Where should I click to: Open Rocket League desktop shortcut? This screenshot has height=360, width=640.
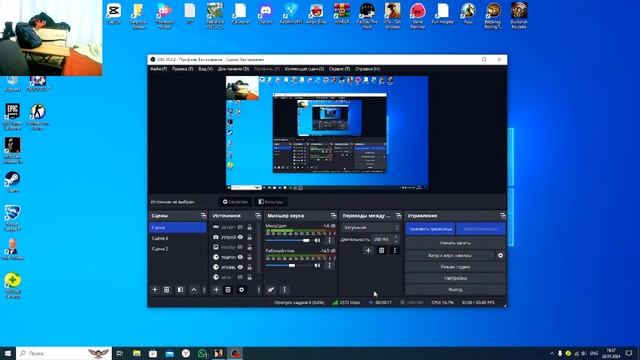12,218
